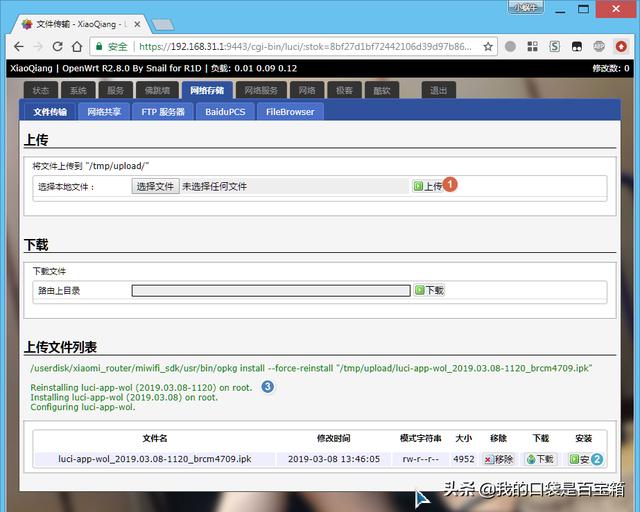Image resolution: width=640 pixels, height=512 pixels.
Task: Click the opkg install command output line
Action: point(311,368)
